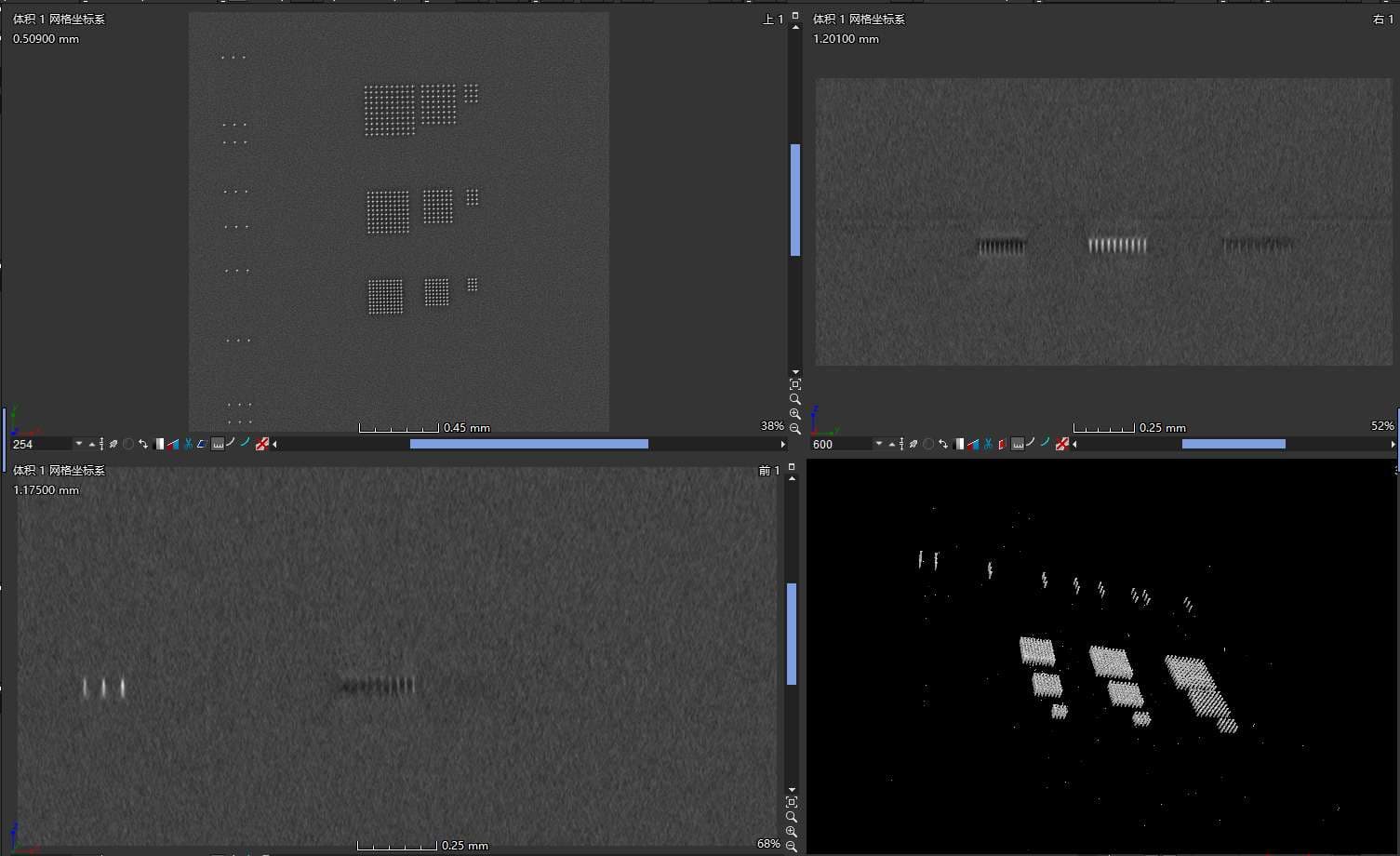Screen dimensions: 1400x856
Task: Click the pin icon in top view toolbar
Action: click(x=113, y=444)
